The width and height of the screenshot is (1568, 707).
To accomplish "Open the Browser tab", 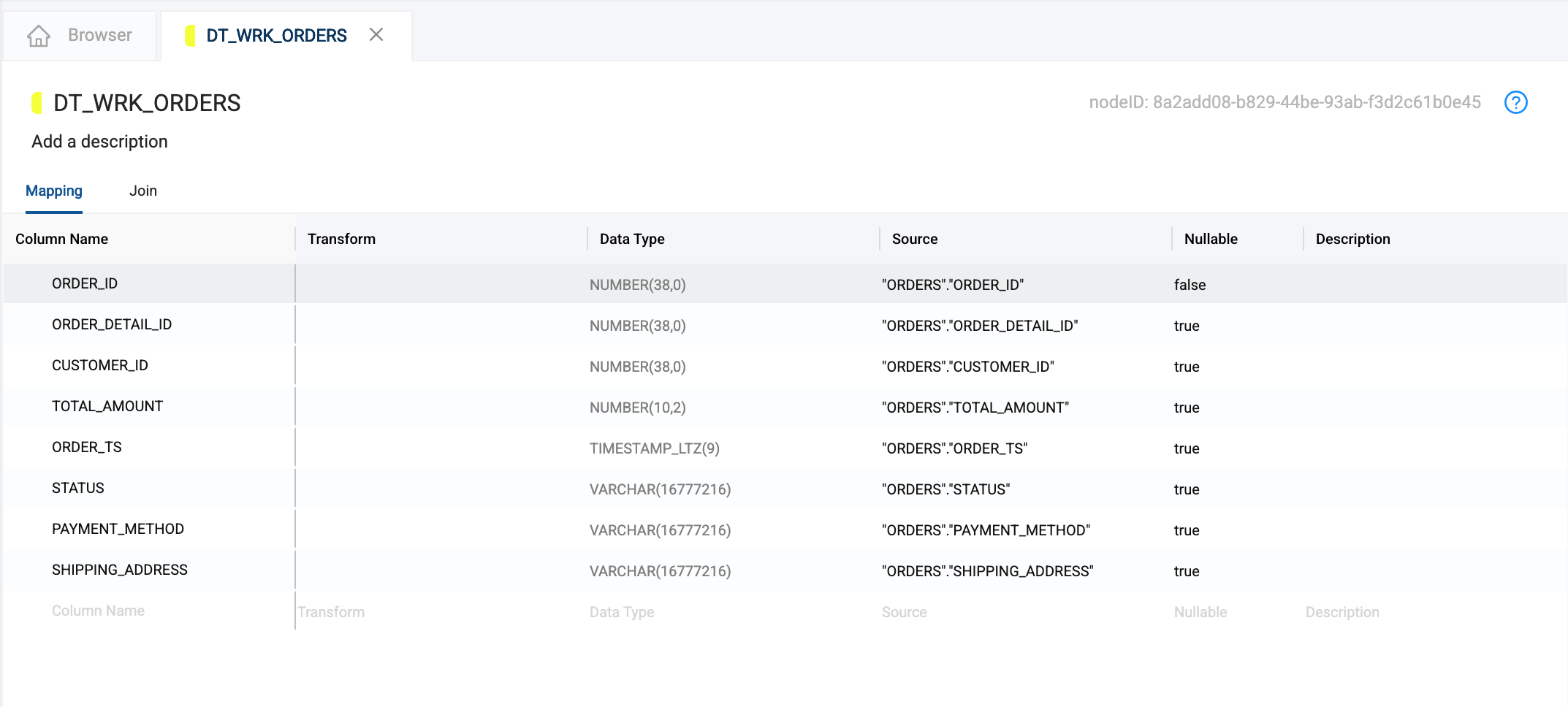I will coord(99,36).
